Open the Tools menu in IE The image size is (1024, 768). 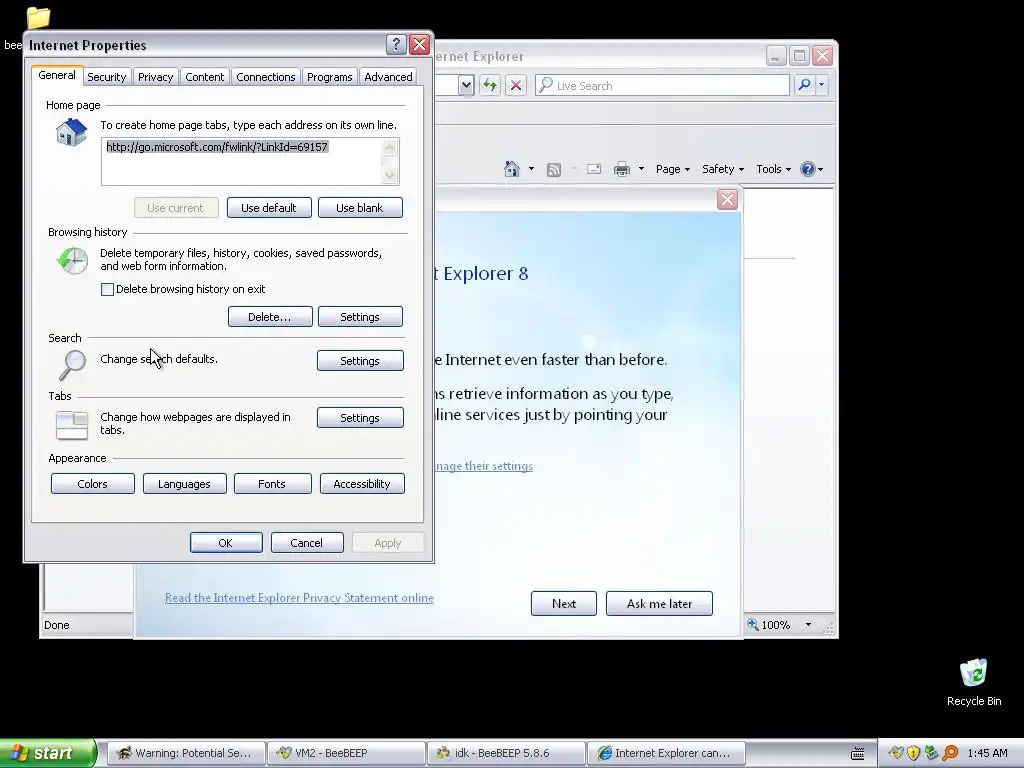(x=773, y=169)
